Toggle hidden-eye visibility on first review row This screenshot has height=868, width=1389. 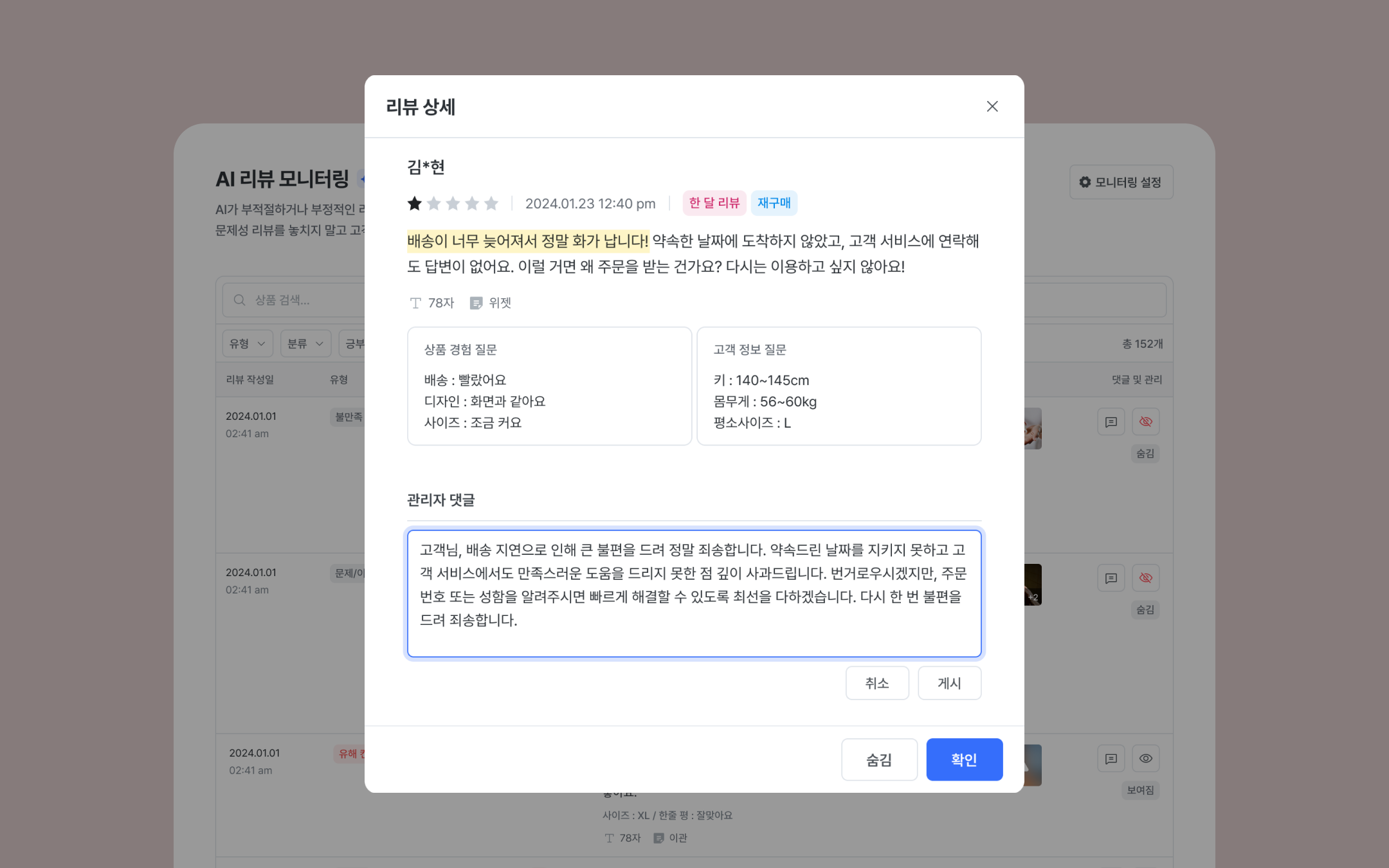pos(1145,422)
